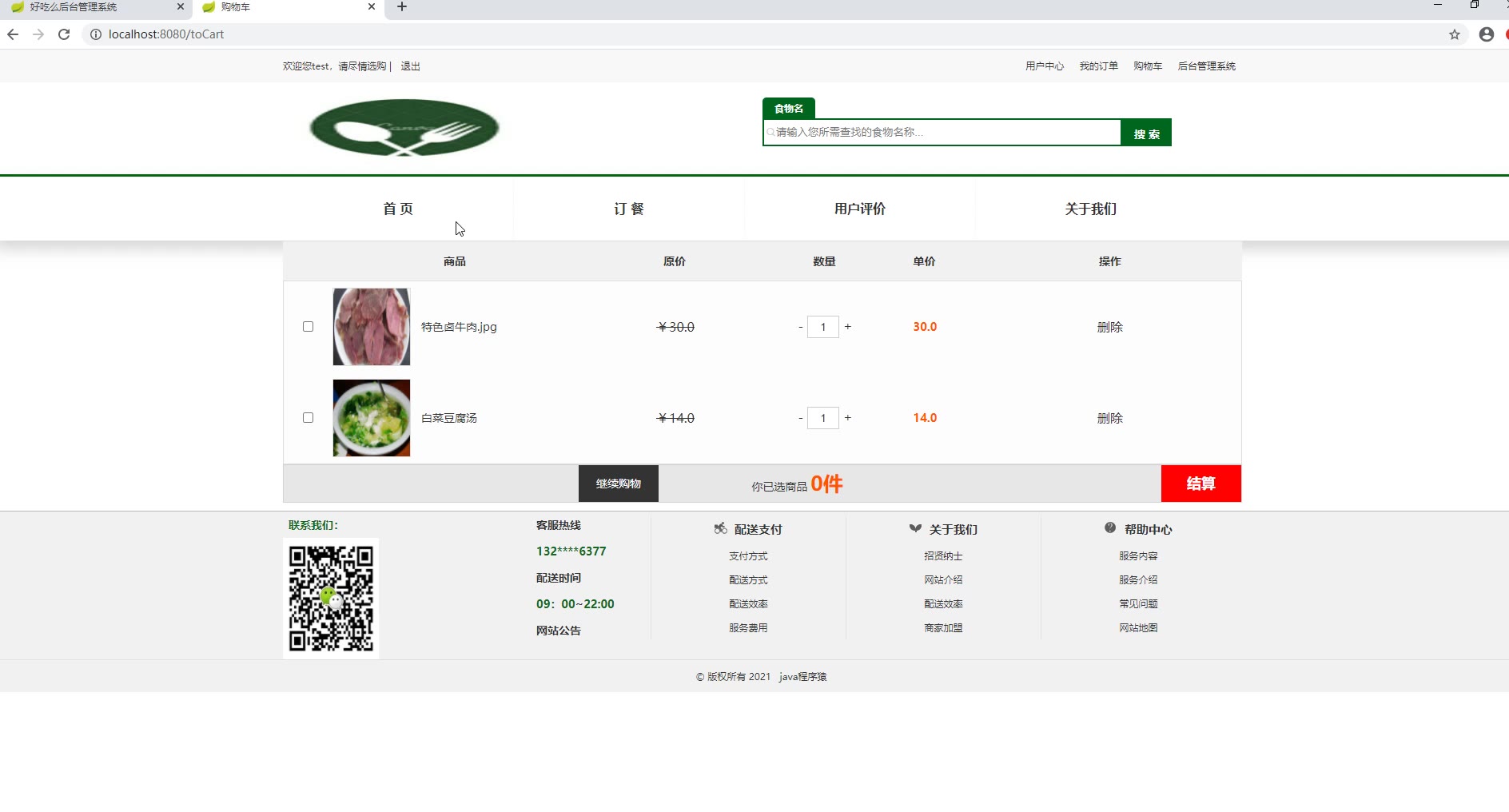Viewport: 1509px width, 812px height.
Task: Open the 特色卤牛肉 product image
Action: point(372,327)
